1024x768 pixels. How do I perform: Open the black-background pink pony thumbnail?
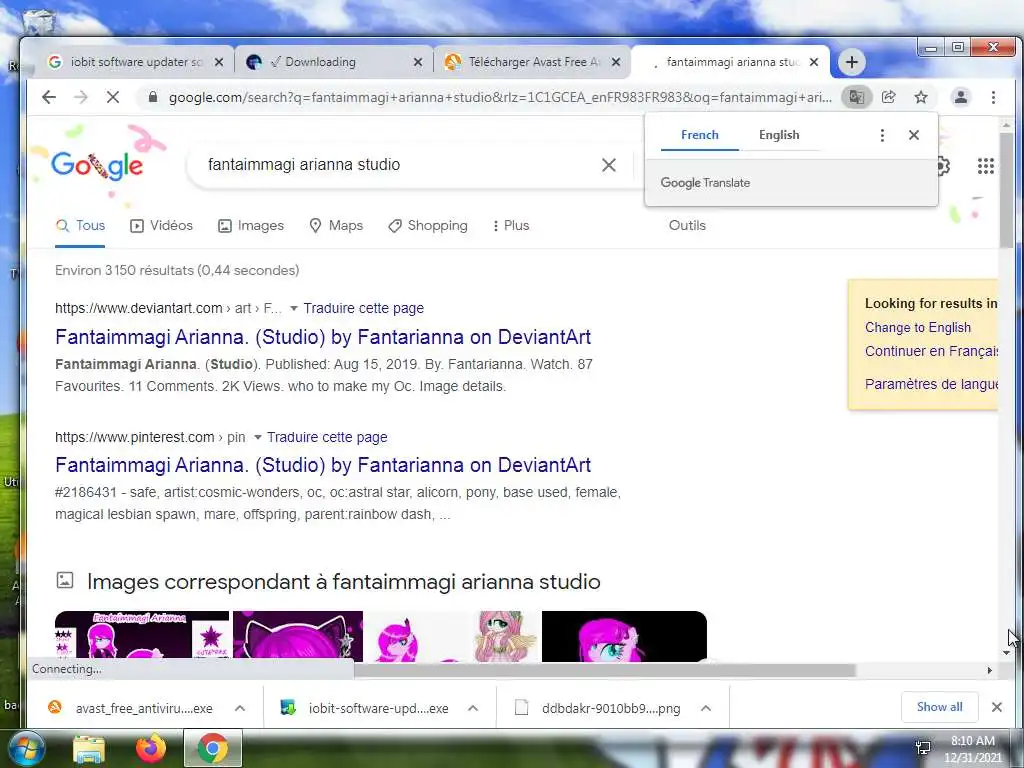tap(624, 637)
